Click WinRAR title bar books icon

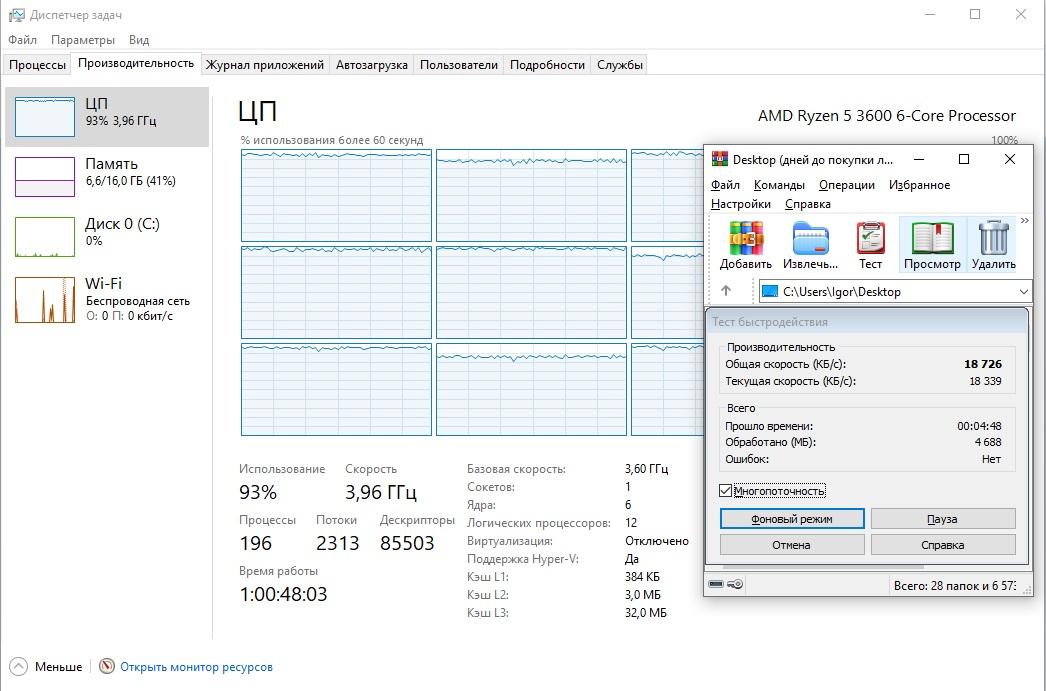(720, 159)
